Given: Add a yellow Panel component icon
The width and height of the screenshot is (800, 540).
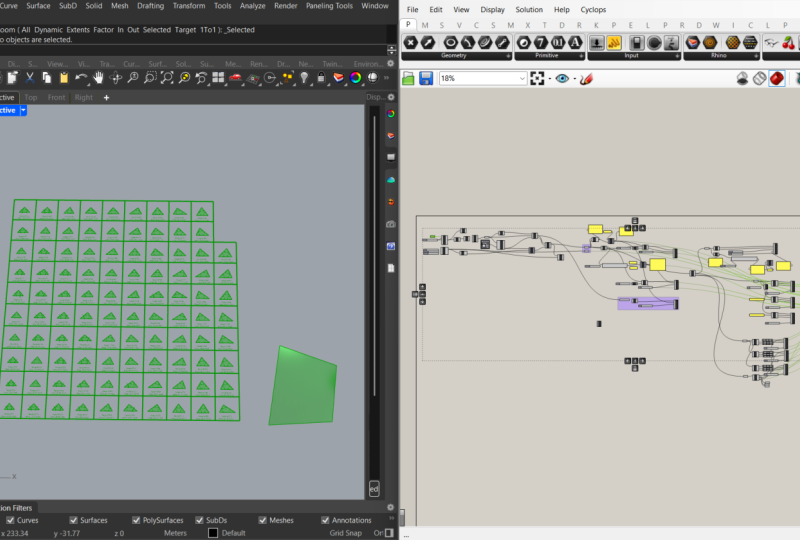Looking at the screenshot, I should pos(614,43).
